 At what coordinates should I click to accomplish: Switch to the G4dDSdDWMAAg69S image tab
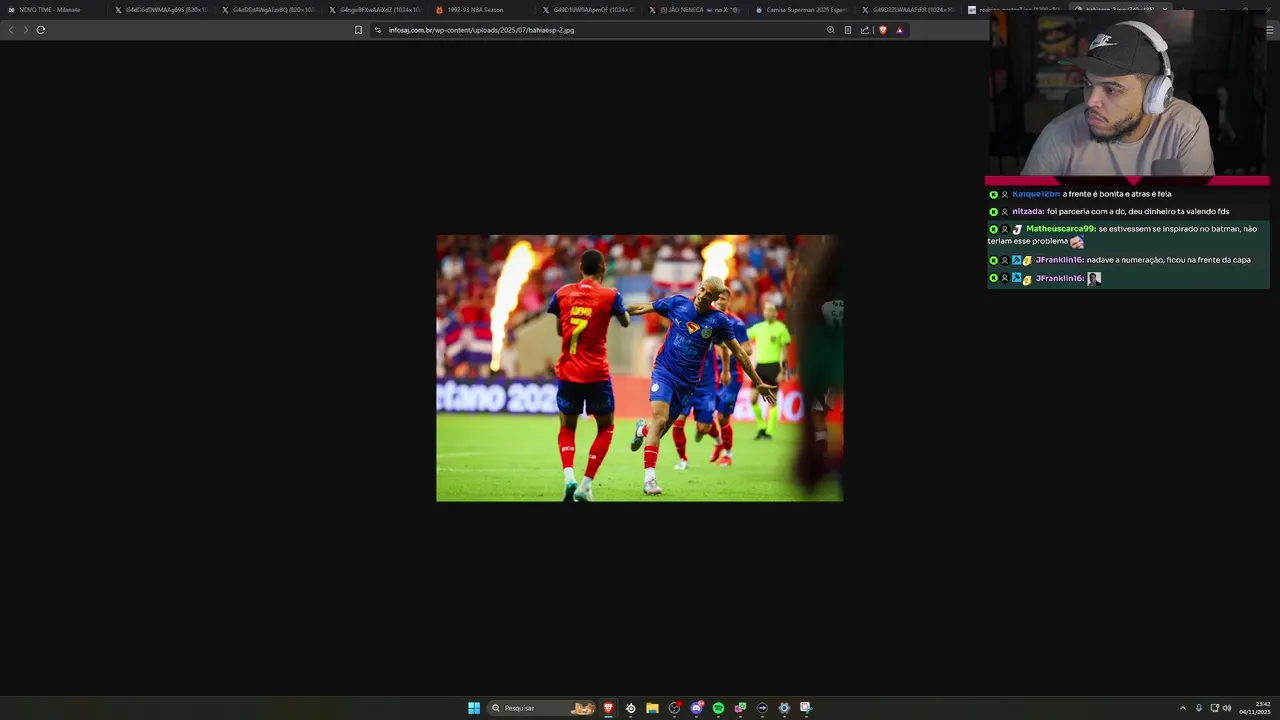[x=160, y=10]
